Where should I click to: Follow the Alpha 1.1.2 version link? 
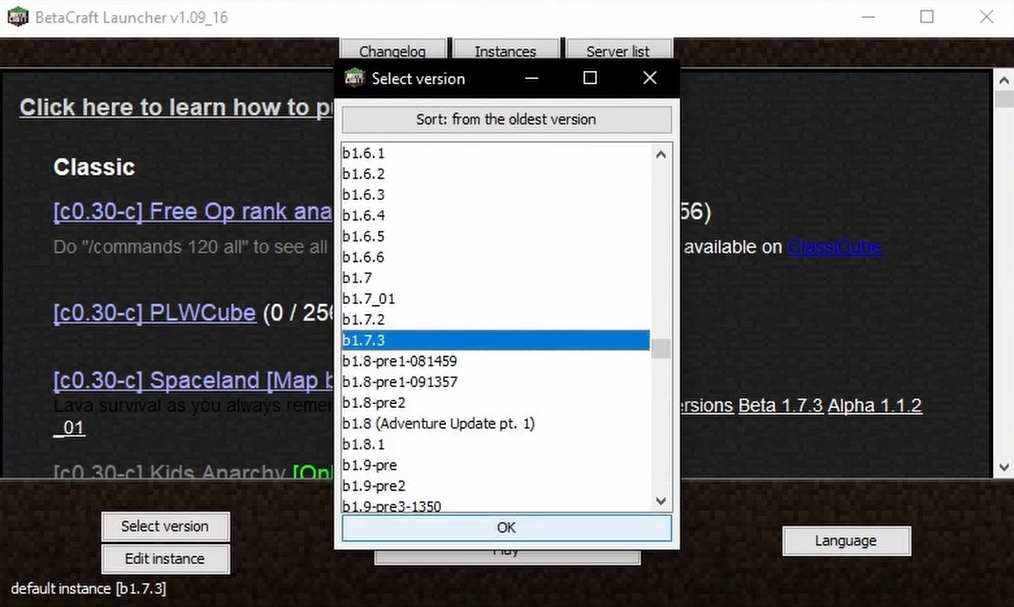(874, 406)
